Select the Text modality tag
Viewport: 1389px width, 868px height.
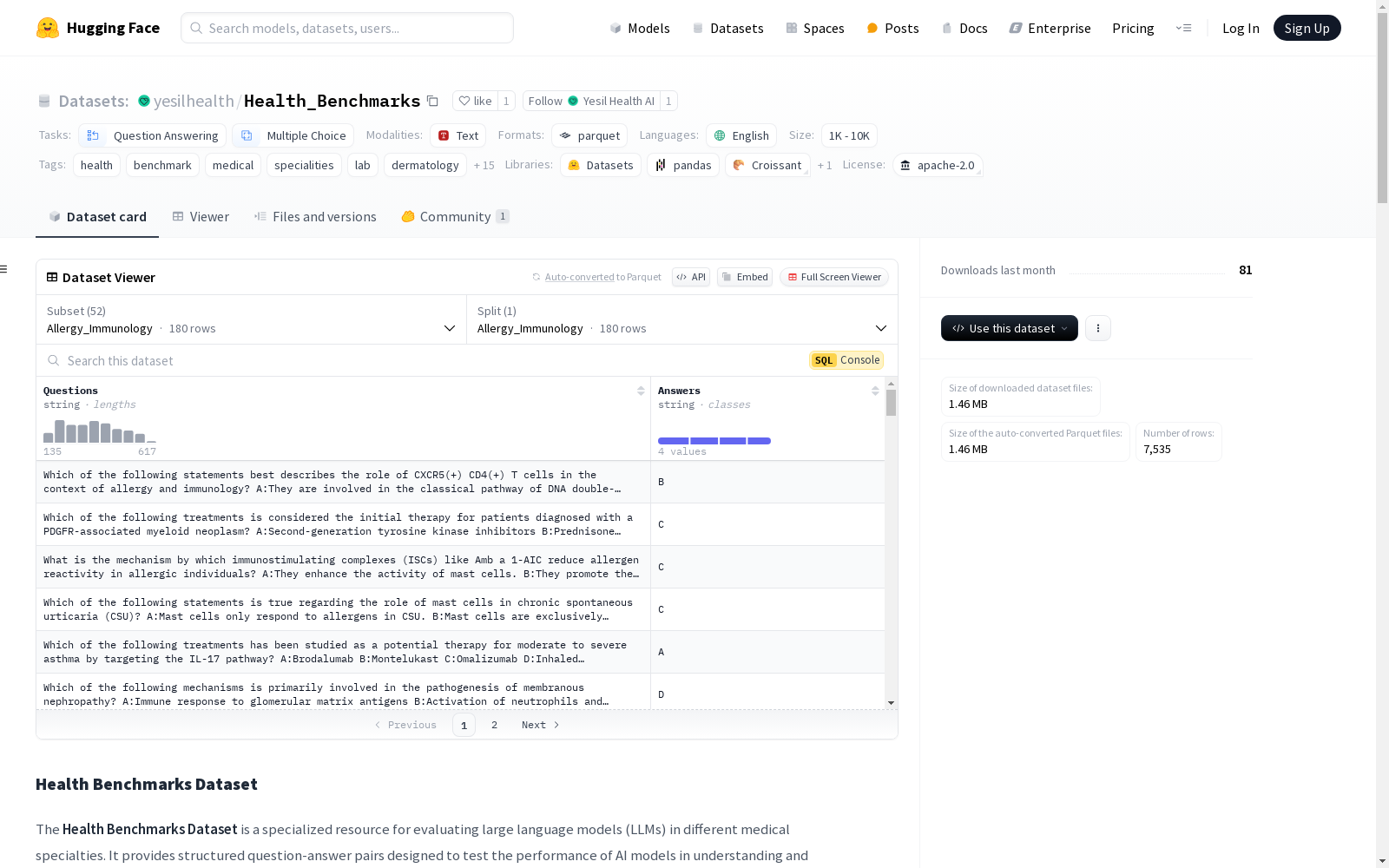[458, 135]
